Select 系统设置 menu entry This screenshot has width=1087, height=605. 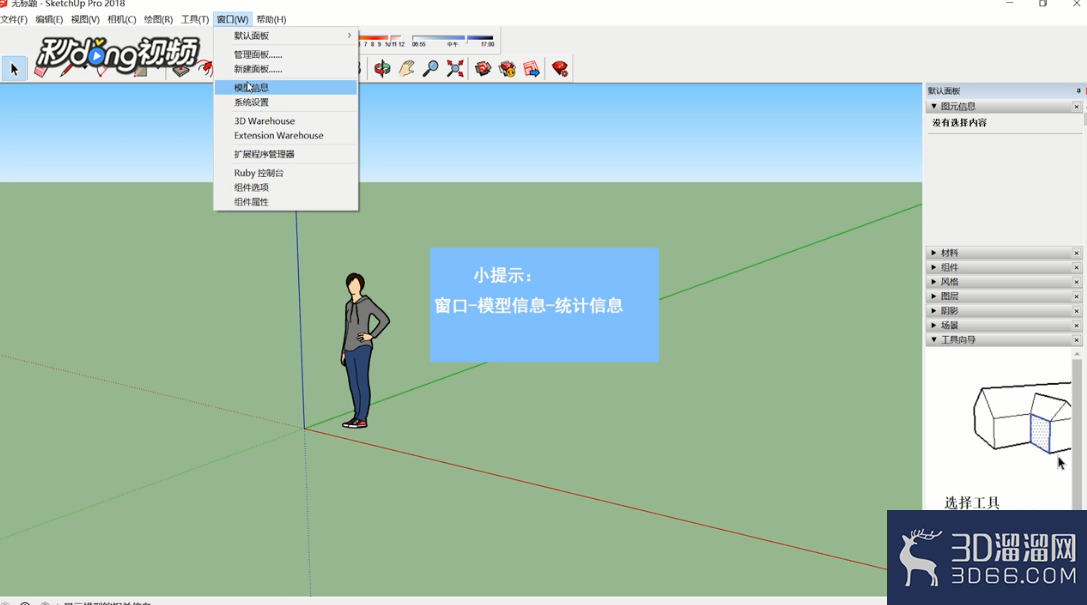pos(286,103)
